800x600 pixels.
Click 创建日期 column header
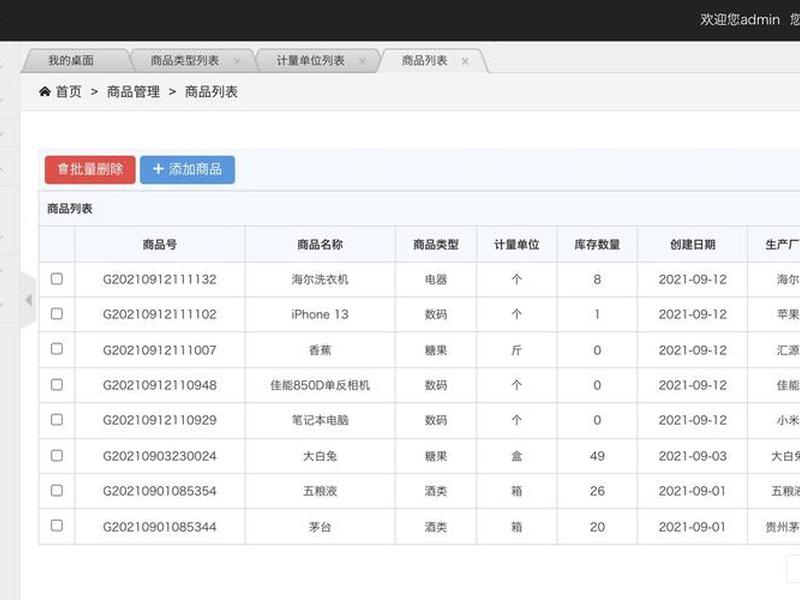[692, 244]
